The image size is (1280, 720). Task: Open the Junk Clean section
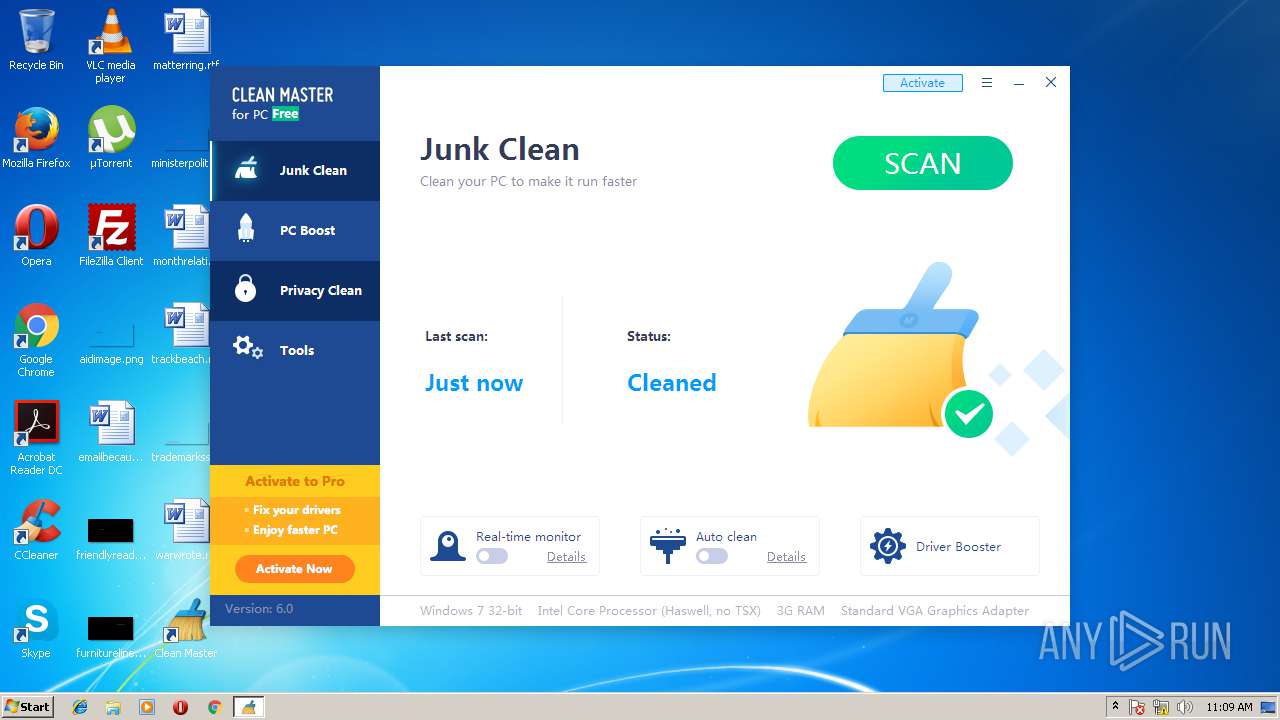point(295,171)
